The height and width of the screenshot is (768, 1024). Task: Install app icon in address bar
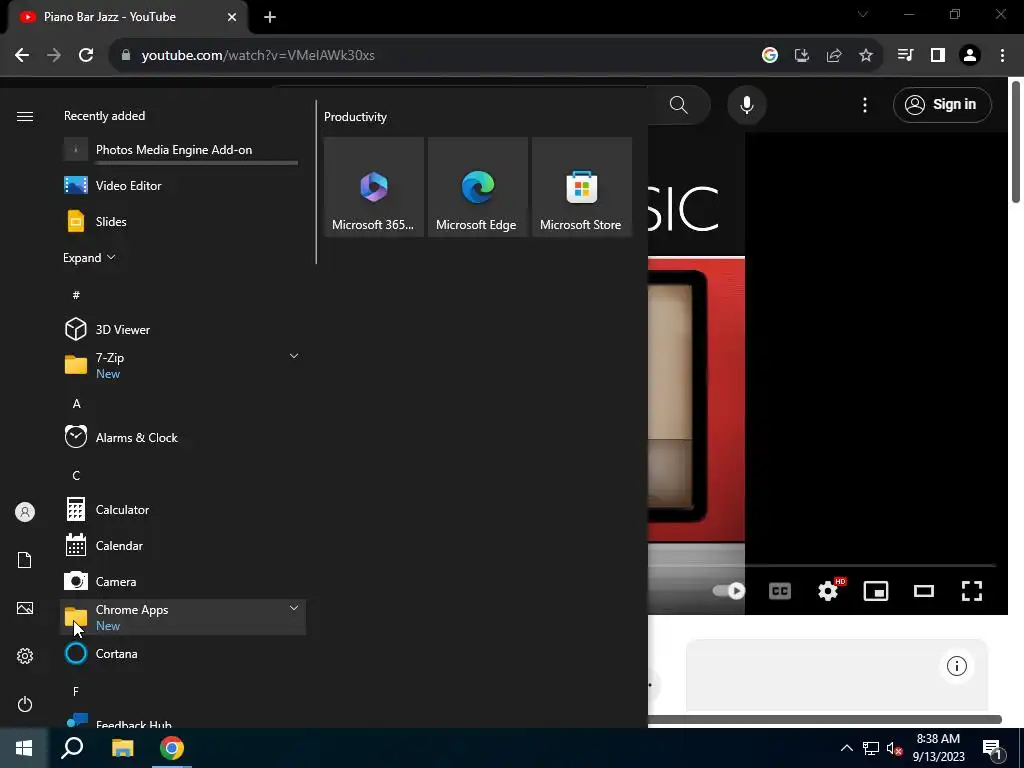pos(802,55)
